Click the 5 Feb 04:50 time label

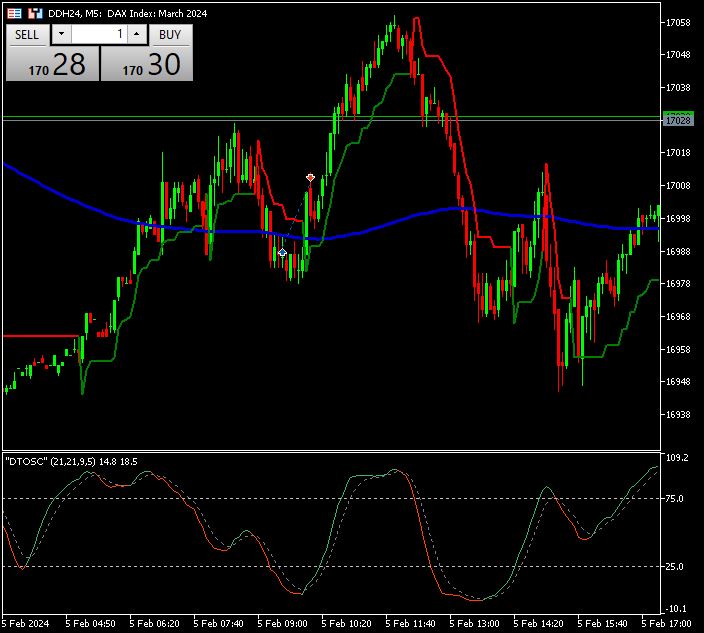[x=90, y=624]
